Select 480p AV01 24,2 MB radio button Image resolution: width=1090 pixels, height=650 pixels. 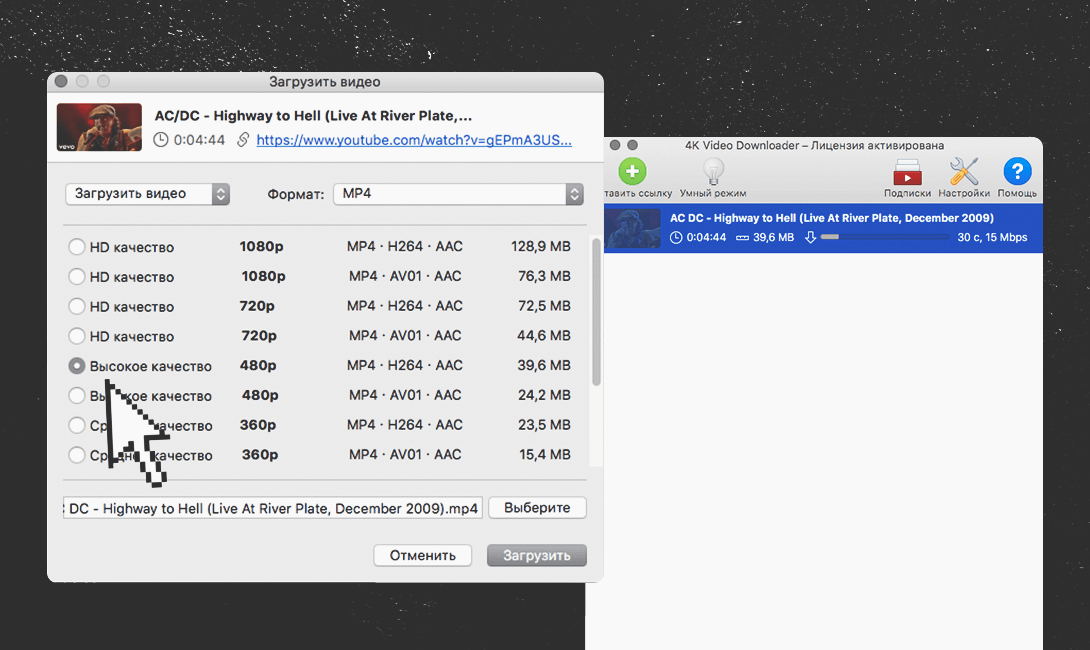point(76,396)
